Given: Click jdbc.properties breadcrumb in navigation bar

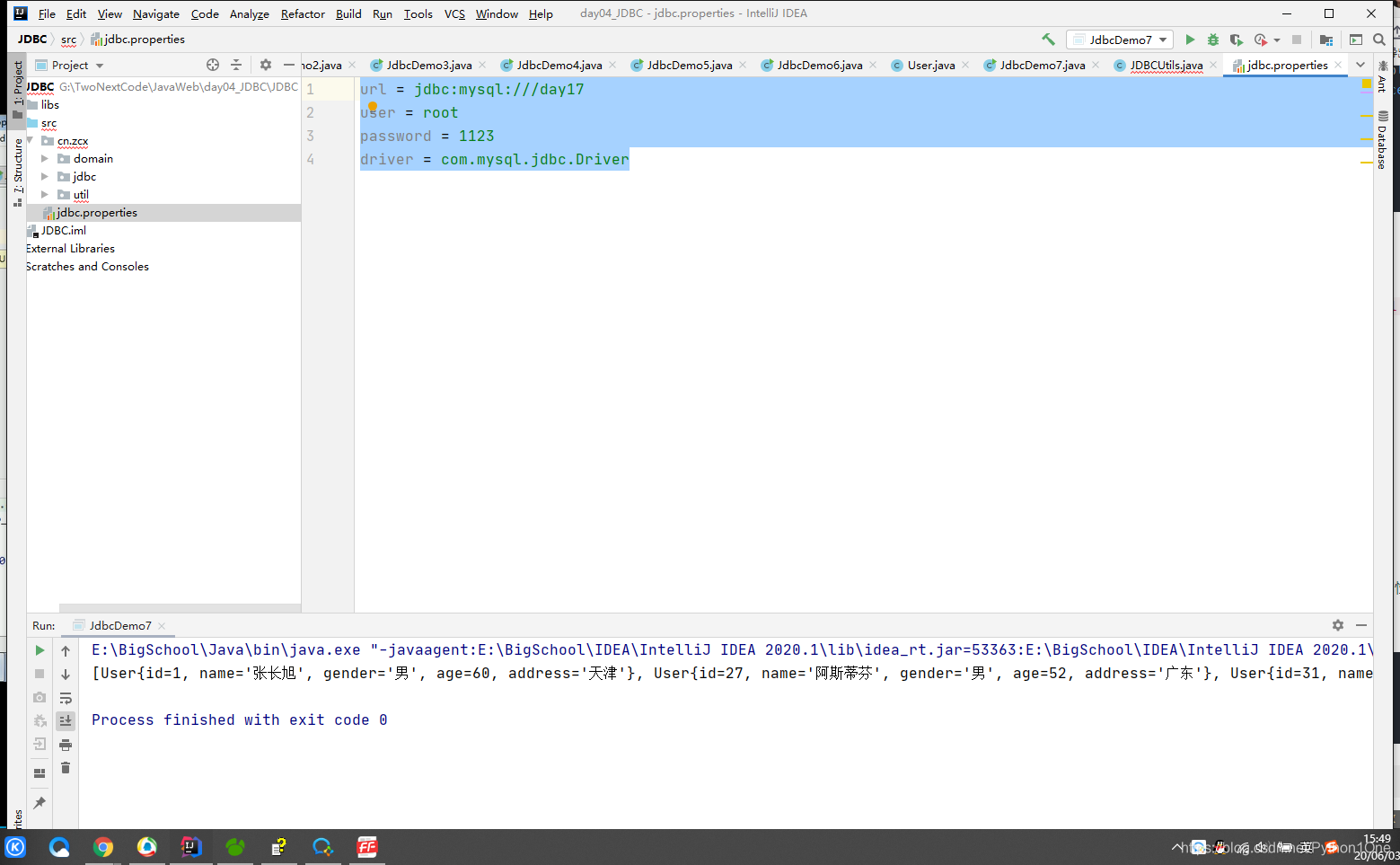Looking at the screenshot, I should pos(138,40).
